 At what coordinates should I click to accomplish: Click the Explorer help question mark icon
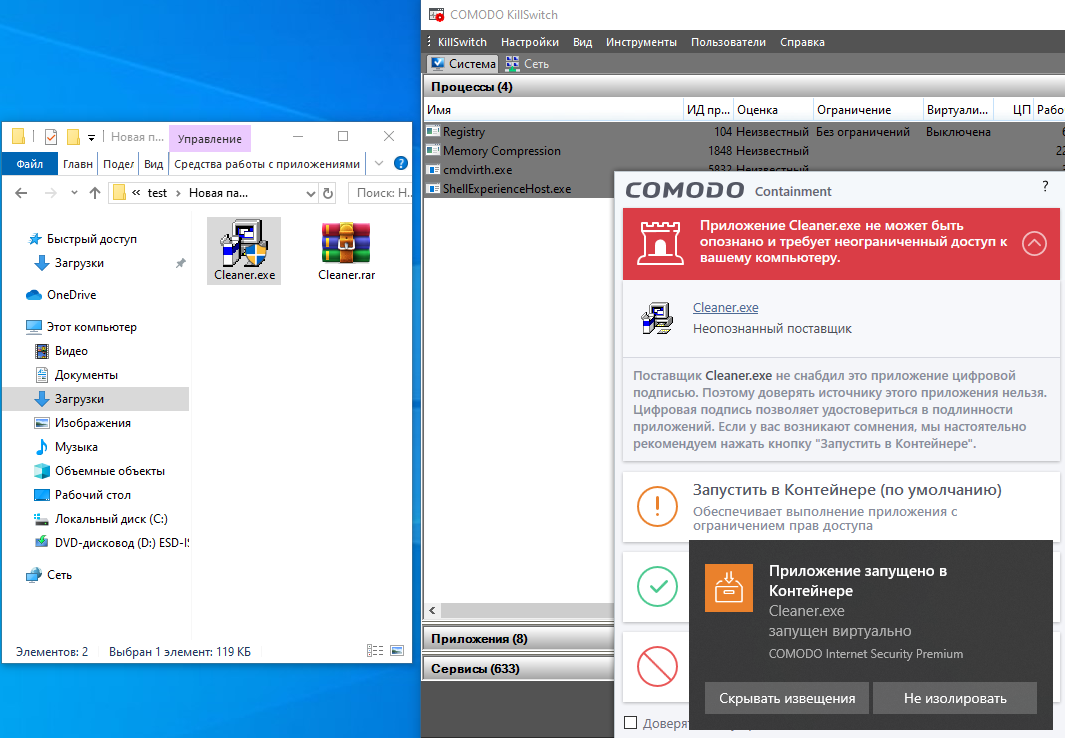coord(401,163)
